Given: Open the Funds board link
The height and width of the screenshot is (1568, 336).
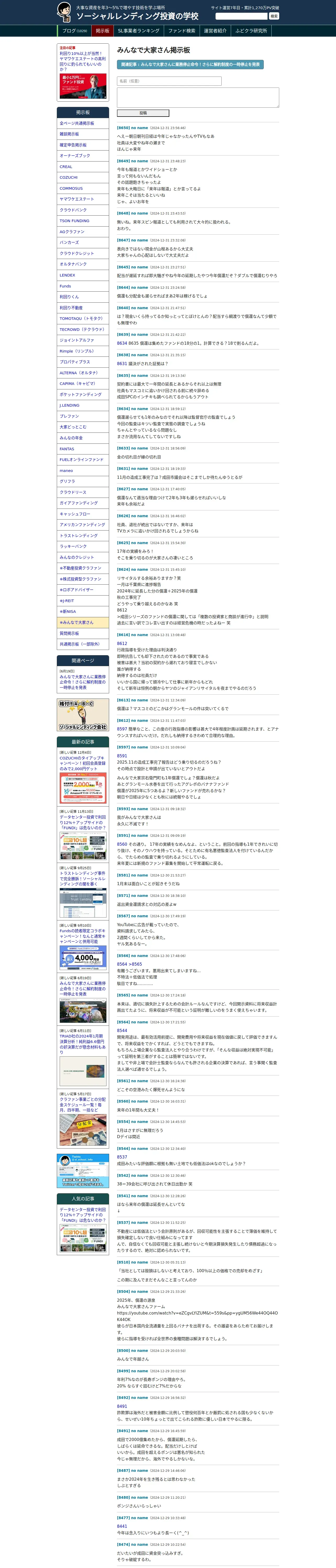Looking at the screenshot, I should pos(83,286).
